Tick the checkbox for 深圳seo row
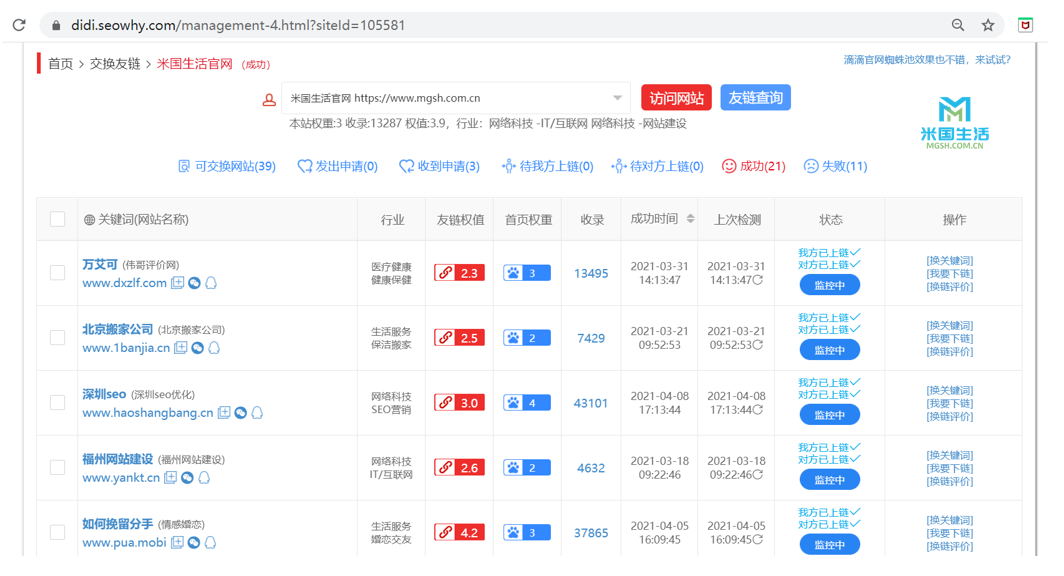The height and width of the screenshot is (576, 1064). 58,402
